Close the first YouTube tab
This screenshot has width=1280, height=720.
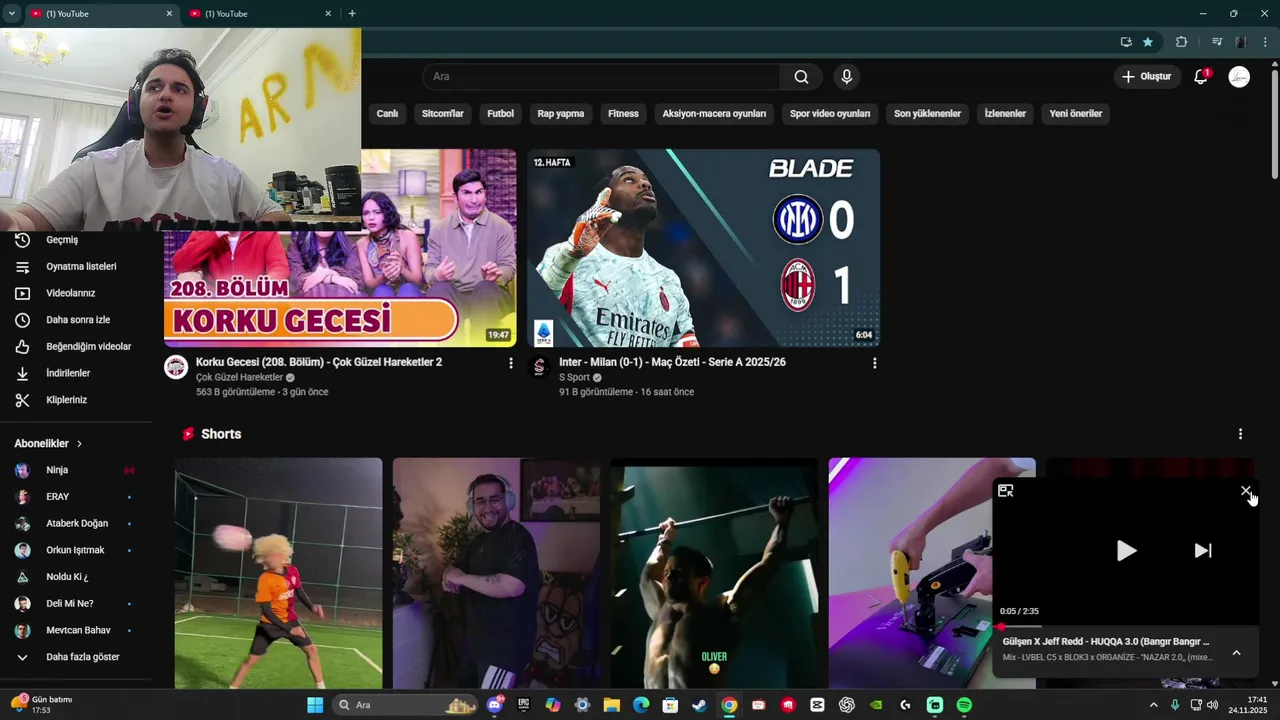[169, 14]
